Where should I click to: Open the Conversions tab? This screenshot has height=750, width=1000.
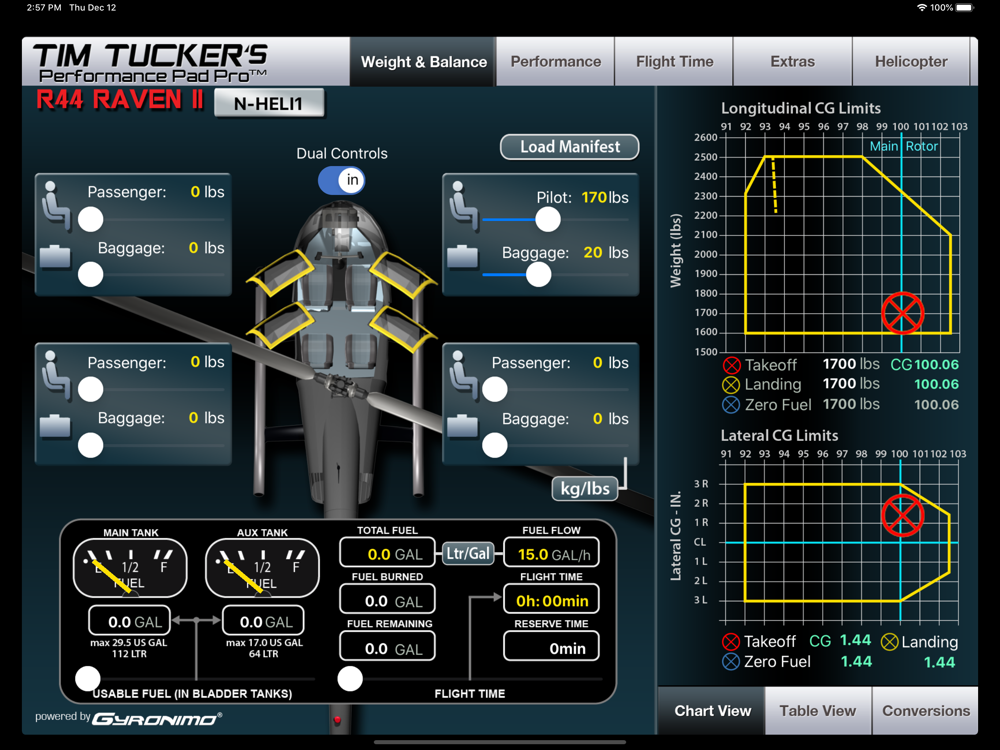(x=925, y=710)
